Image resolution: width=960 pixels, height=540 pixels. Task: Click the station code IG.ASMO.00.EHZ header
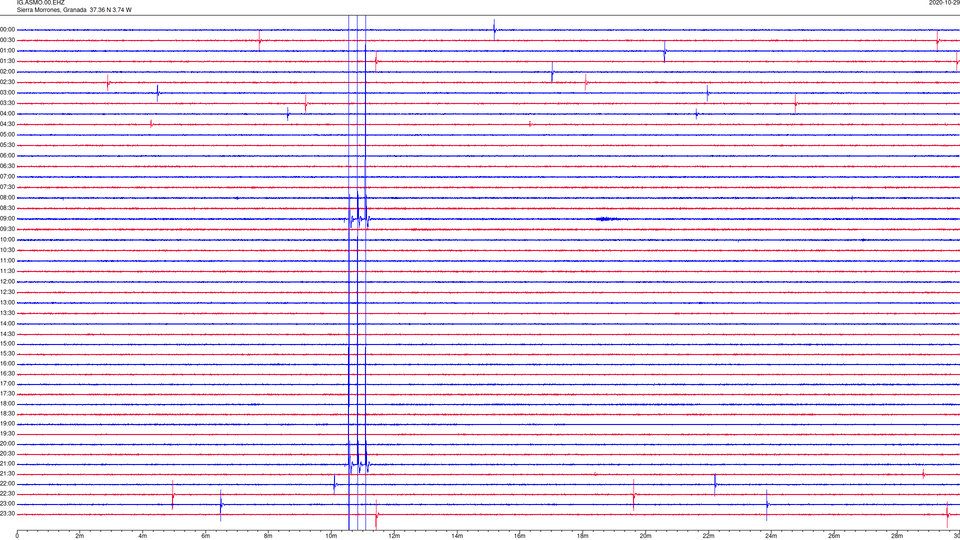[x=40, y=2]
